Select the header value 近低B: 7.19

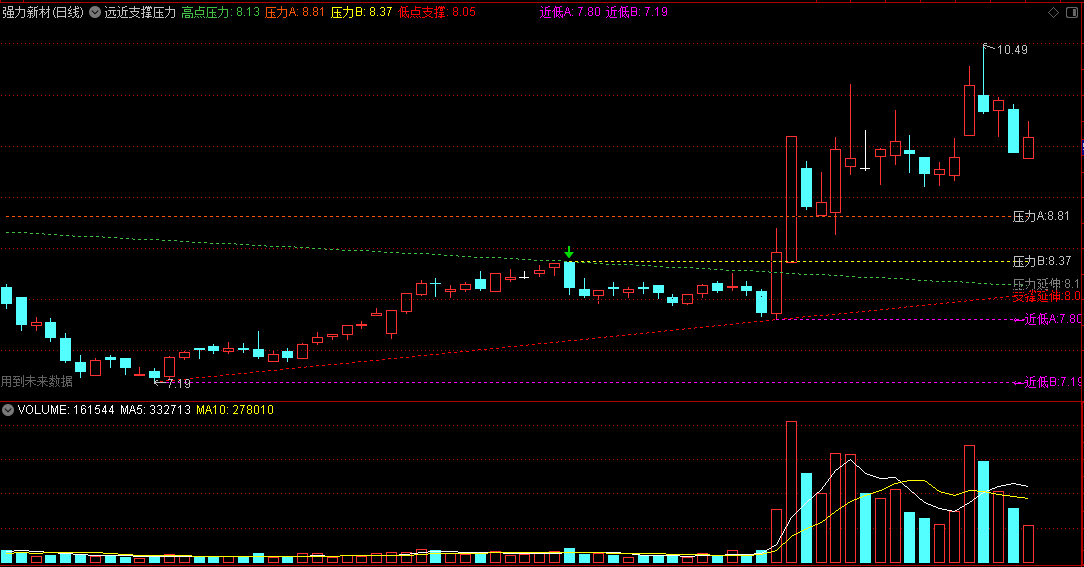click(637, 12)
